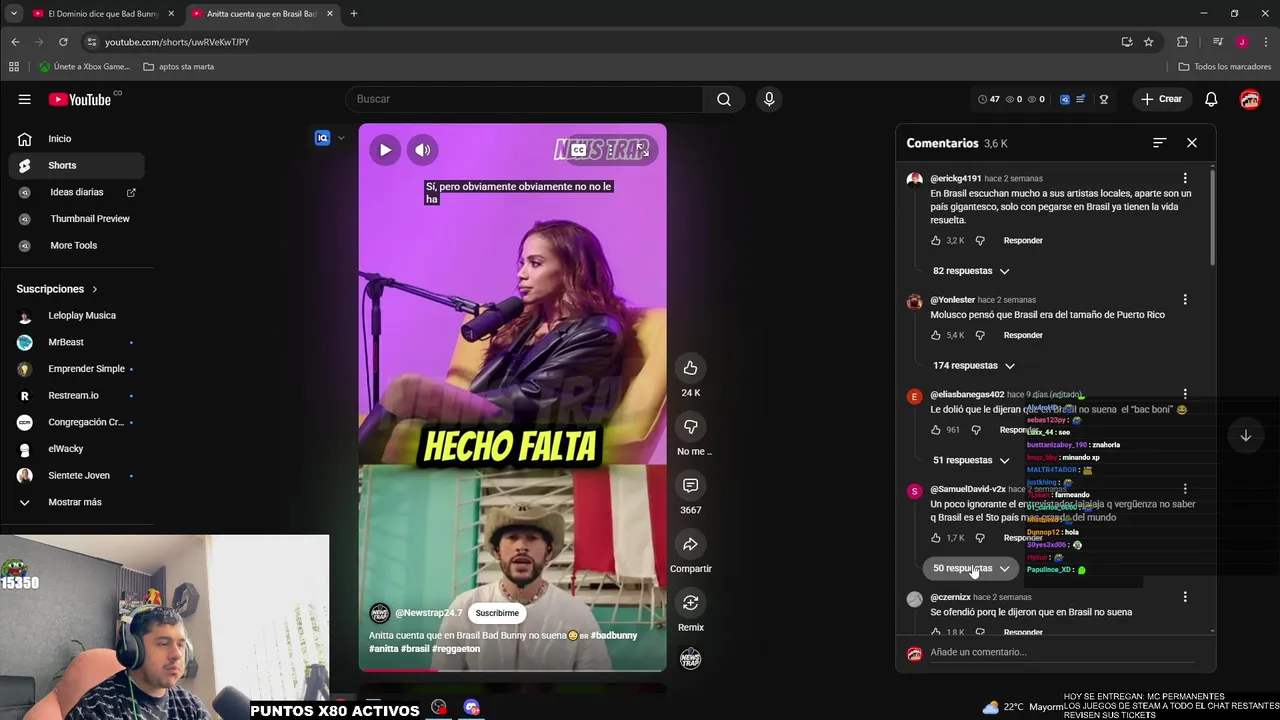
Task: Go to the YouTube home logo
Action: [x=80, y=99]
